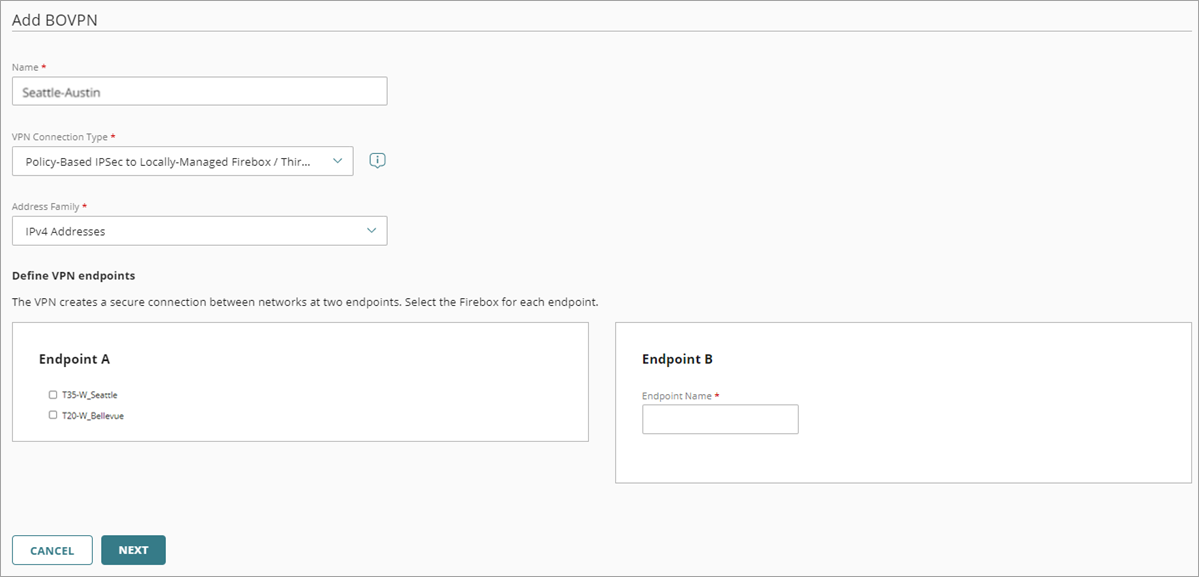Click the NEXT button
The image size is (1199, 577).
[133, 549]
